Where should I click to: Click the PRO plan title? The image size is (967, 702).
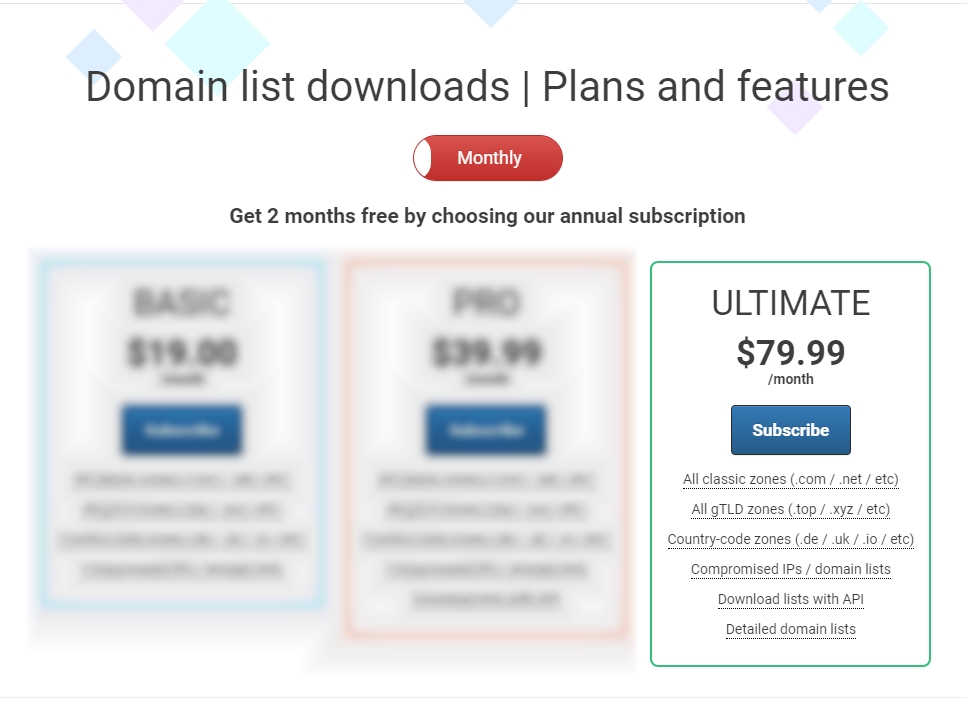(486, 302)
